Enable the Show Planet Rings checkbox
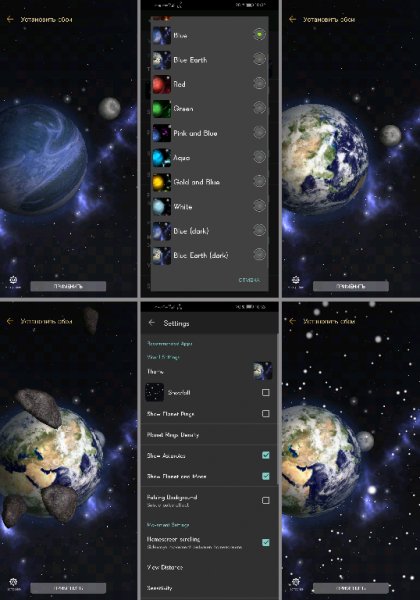420x600 pixels. (x=265, y=413)
